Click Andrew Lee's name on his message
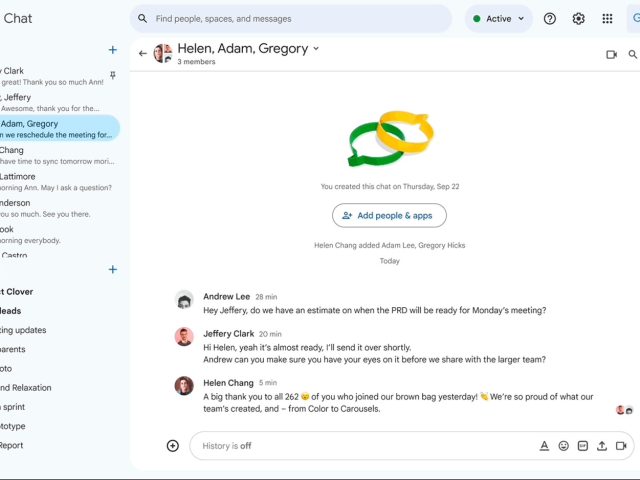 point(227,296)
